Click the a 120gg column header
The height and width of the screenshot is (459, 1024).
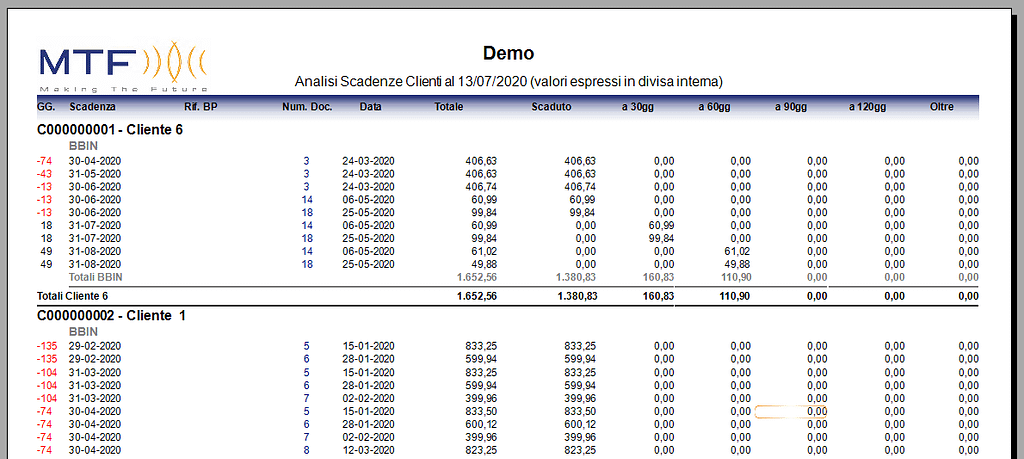(x=867, y=106)
